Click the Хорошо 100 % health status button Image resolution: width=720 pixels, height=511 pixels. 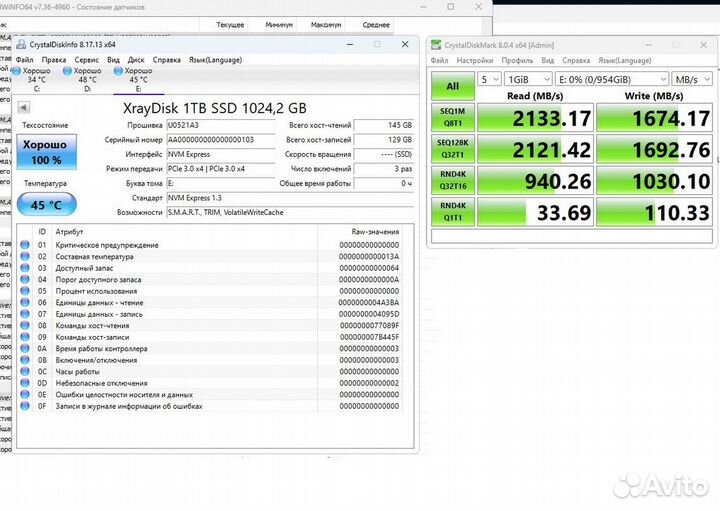pyautogui.click(x=46, y=152)
